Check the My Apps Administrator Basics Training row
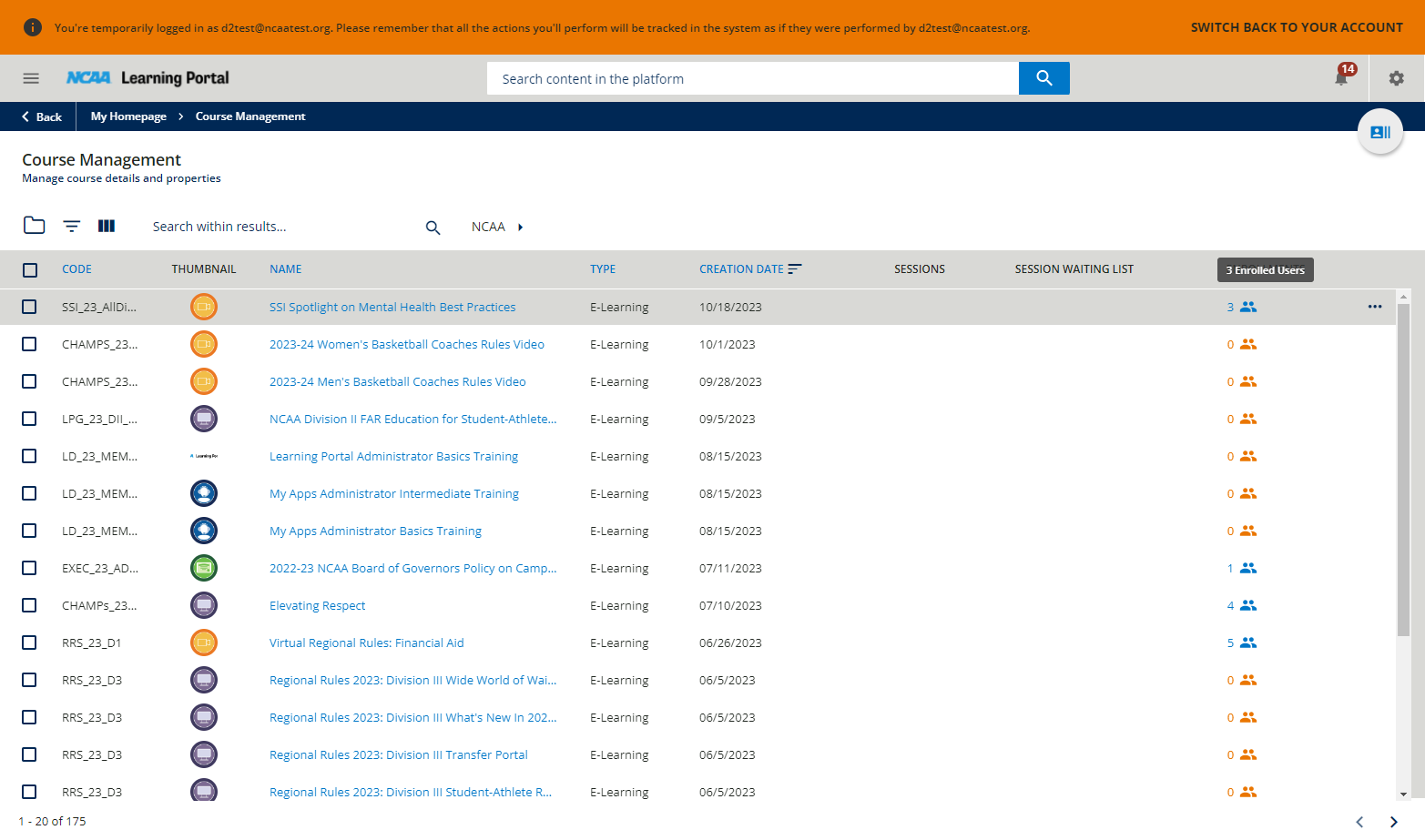 point(29,531)
